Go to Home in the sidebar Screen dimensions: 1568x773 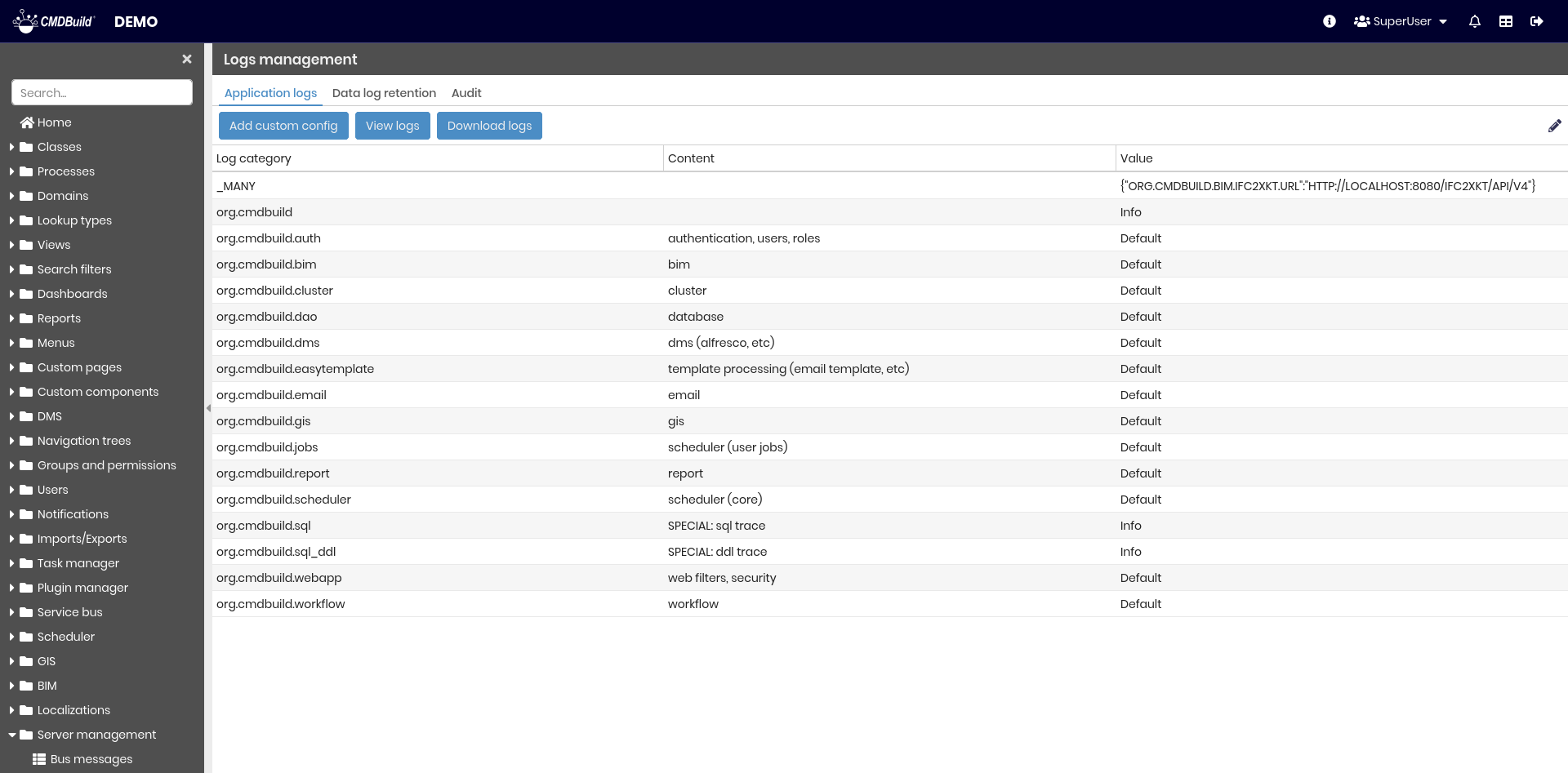pos(54,122)
